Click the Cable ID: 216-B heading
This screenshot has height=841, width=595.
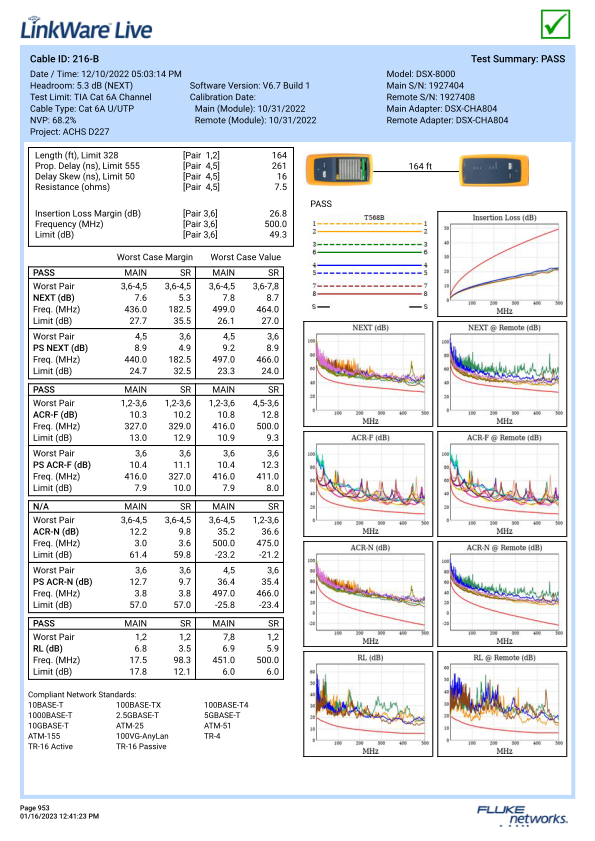click(64, 59)
